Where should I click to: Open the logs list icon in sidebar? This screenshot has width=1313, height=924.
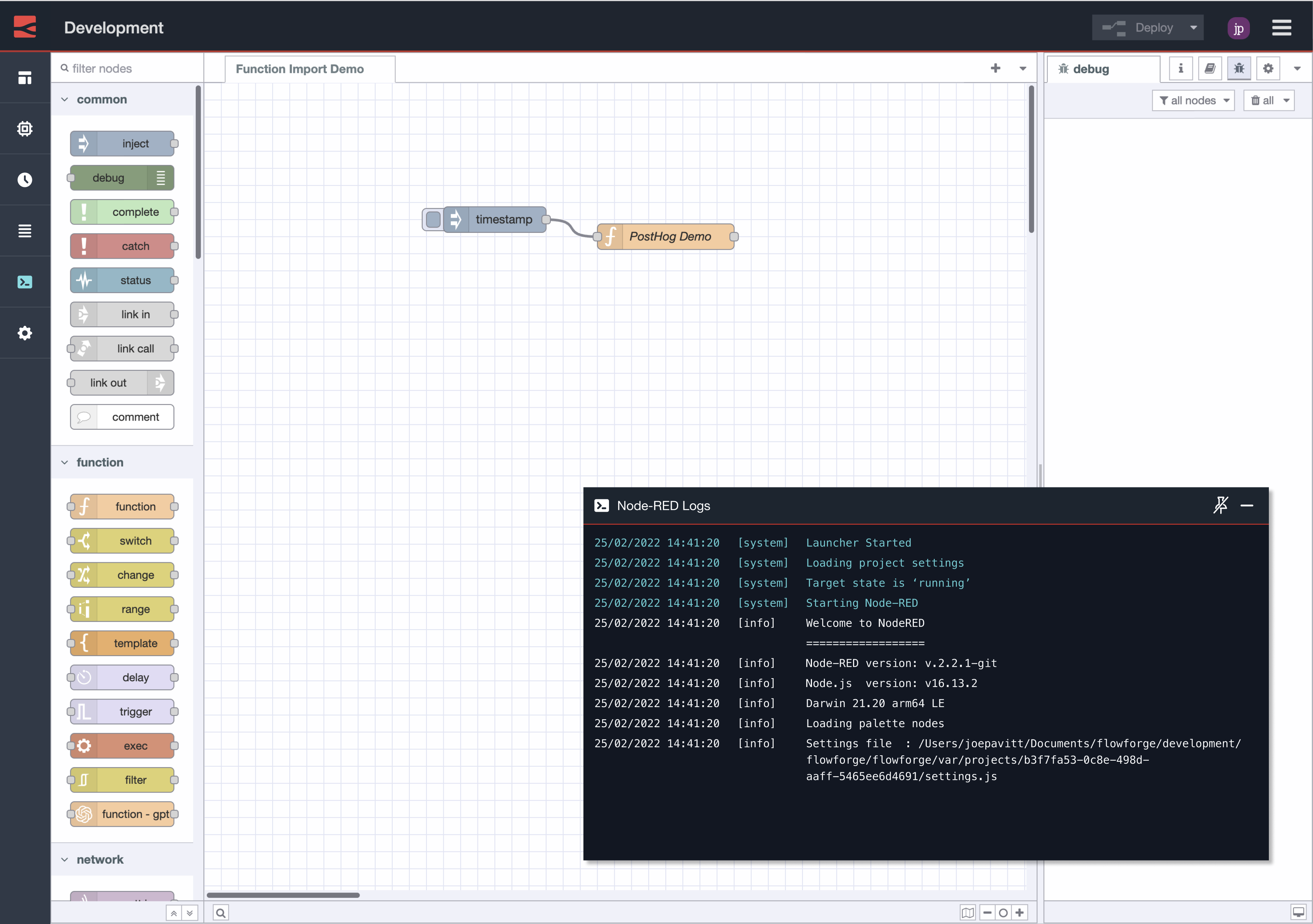click(25, 231)
